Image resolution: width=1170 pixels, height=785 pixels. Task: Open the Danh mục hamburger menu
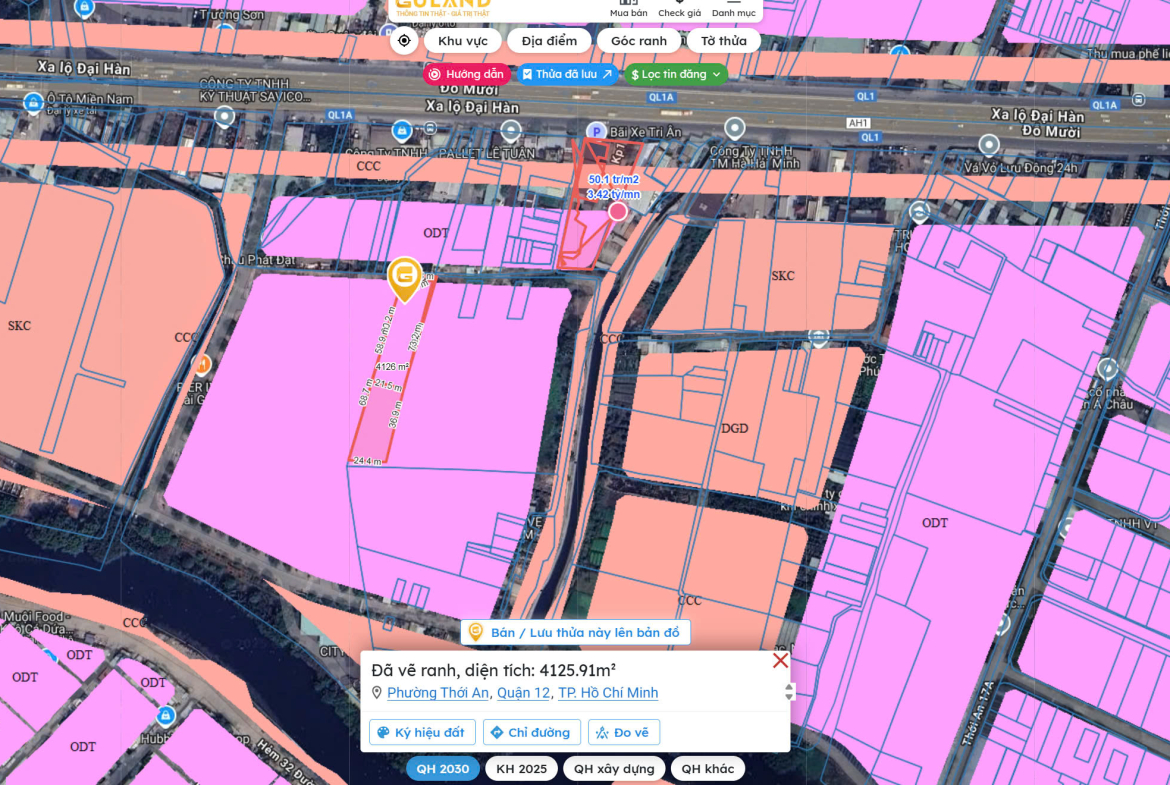pyautogui.click(x=734, y=8)
